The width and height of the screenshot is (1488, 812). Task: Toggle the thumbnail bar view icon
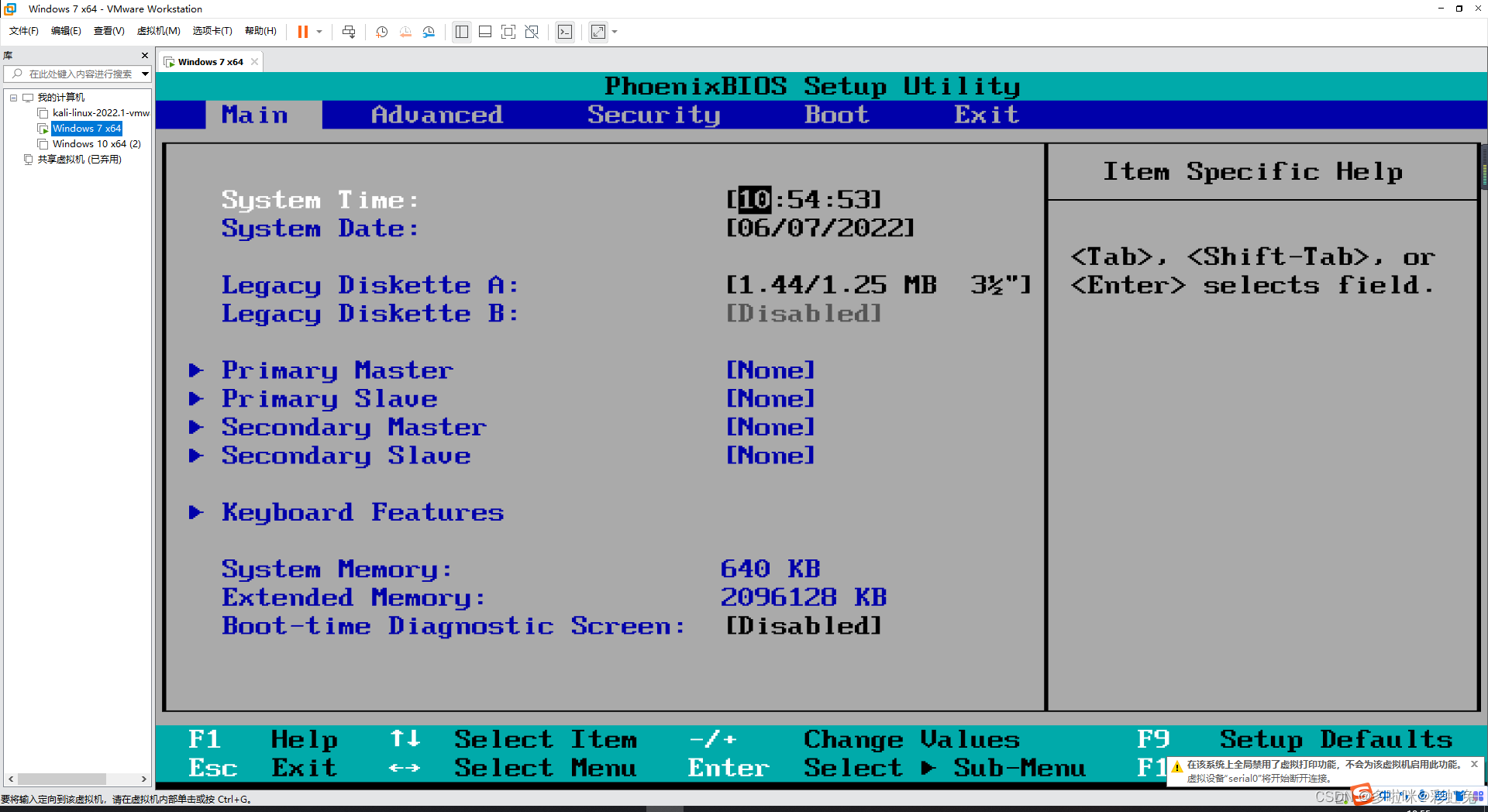[x=485, y=32]
